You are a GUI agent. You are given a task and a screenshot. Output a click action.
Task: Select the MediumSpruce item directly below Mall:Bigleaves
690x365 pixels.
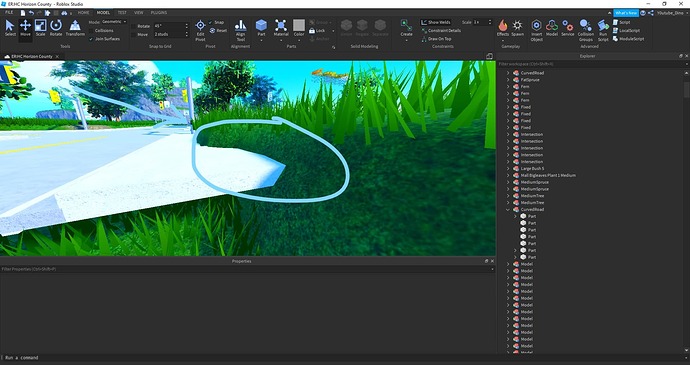coord(534,182)
